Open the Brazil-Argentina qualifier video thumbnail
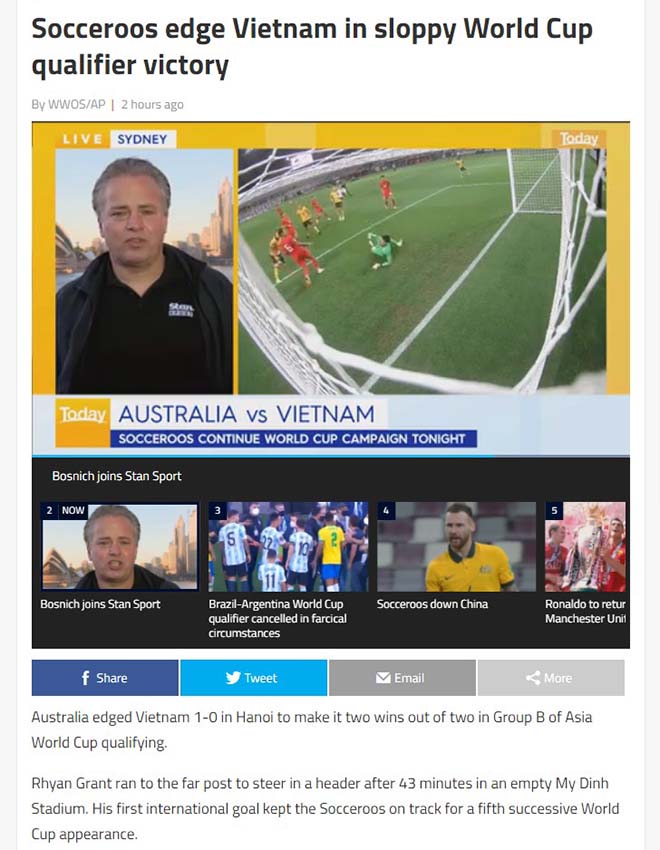The width and height of the screenshot is (660, 850). click(288, 546)
